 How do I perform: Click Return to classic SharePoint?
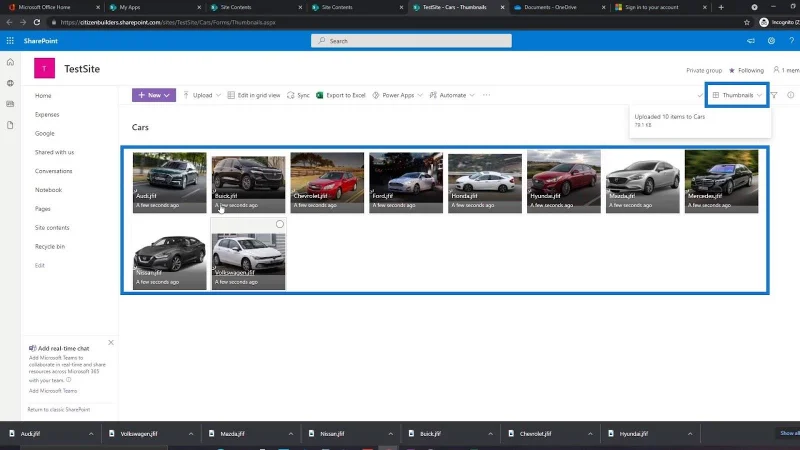pyautogui.click(x=59, y=410)
